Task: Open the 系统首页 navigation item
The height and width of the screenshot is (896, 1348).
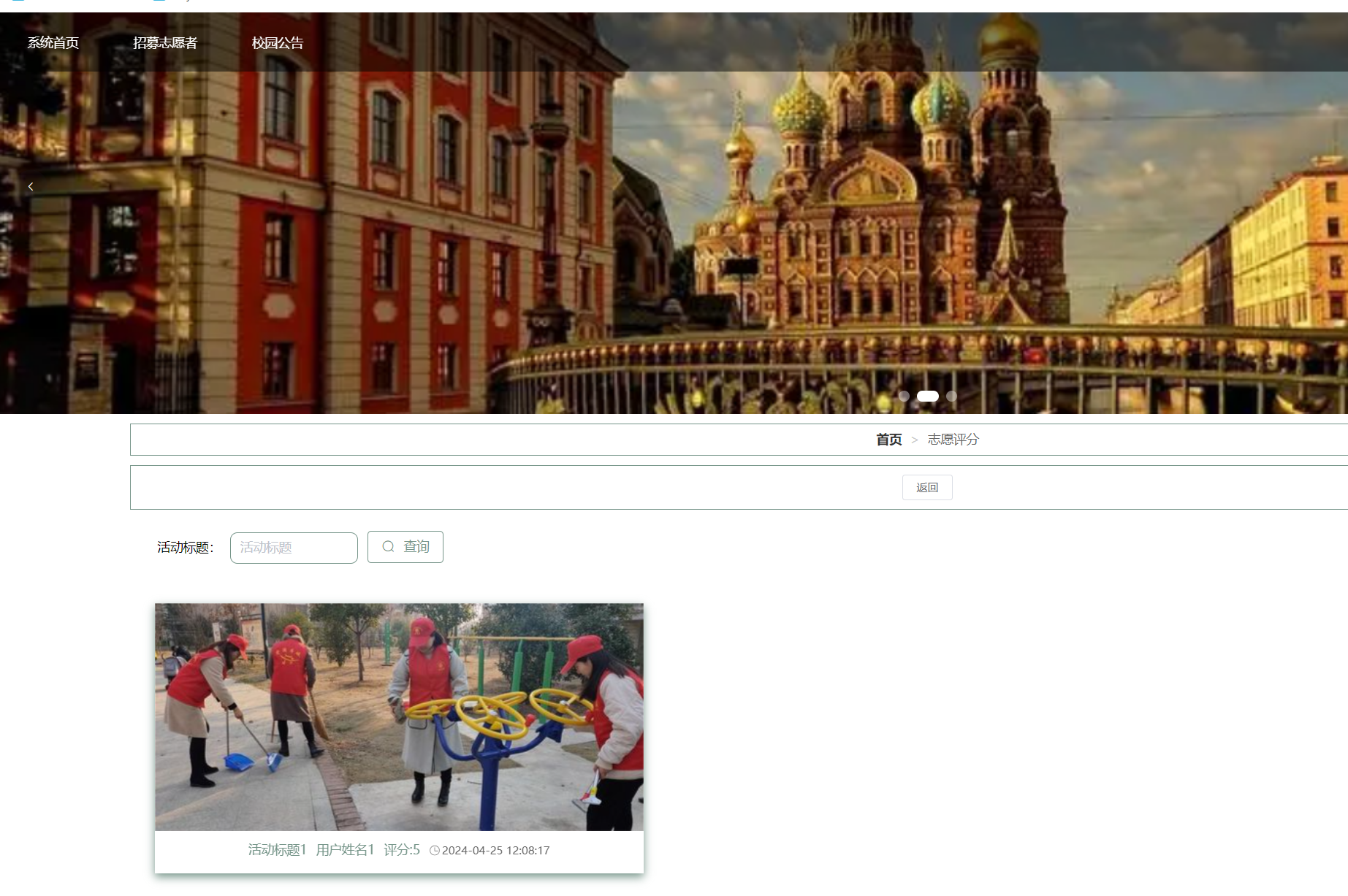Action: pyautogui.click(x=53, y=43)
